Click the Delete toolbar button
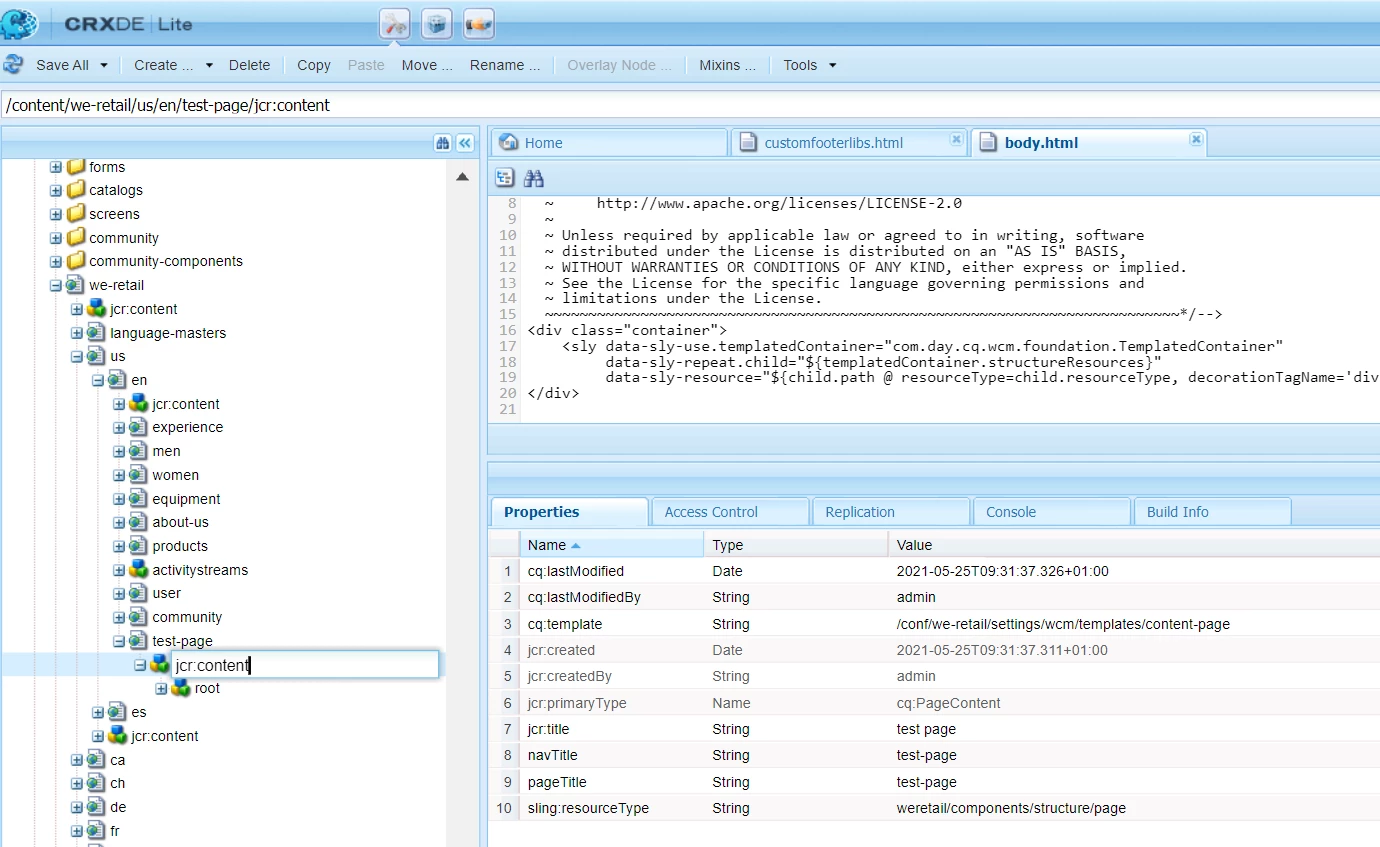This screenshot has height=847, width=1380. tap(249, 65)
